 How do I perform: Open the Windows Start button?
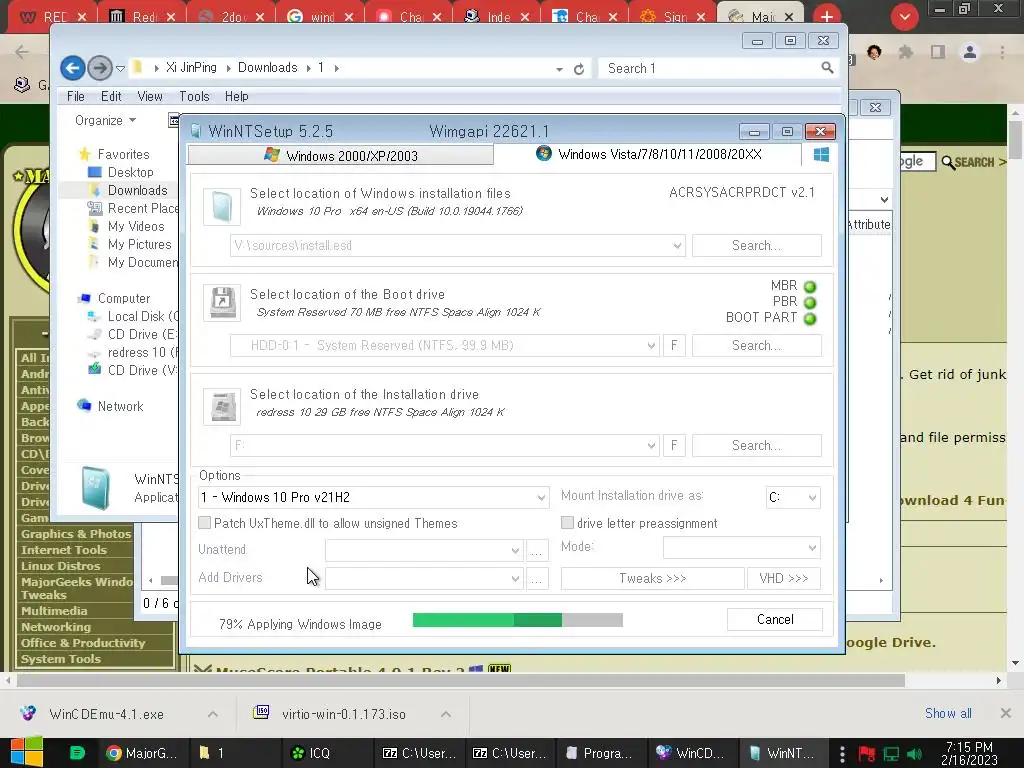pyautogui.click(x=27, y=752)
